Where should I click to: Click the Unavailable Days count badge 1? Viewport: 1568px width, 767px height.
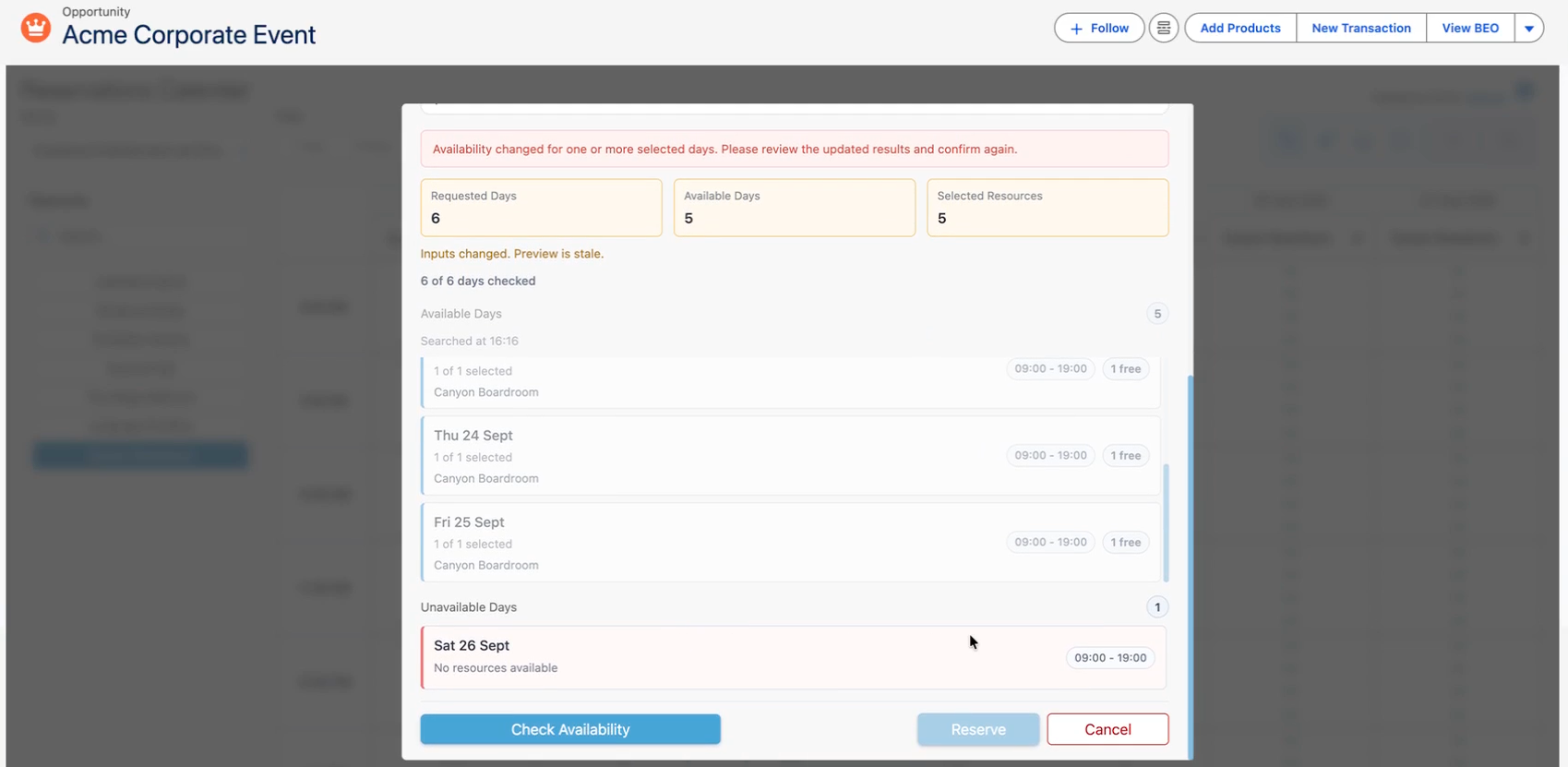tap(1157, 607)
